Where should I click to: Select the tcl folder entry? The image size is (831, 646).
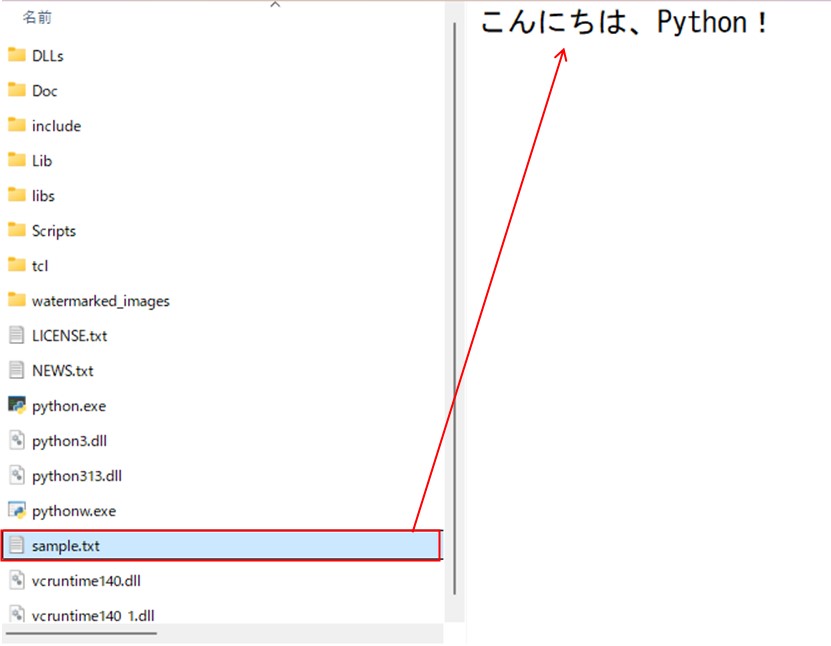(x=39, y=266)
